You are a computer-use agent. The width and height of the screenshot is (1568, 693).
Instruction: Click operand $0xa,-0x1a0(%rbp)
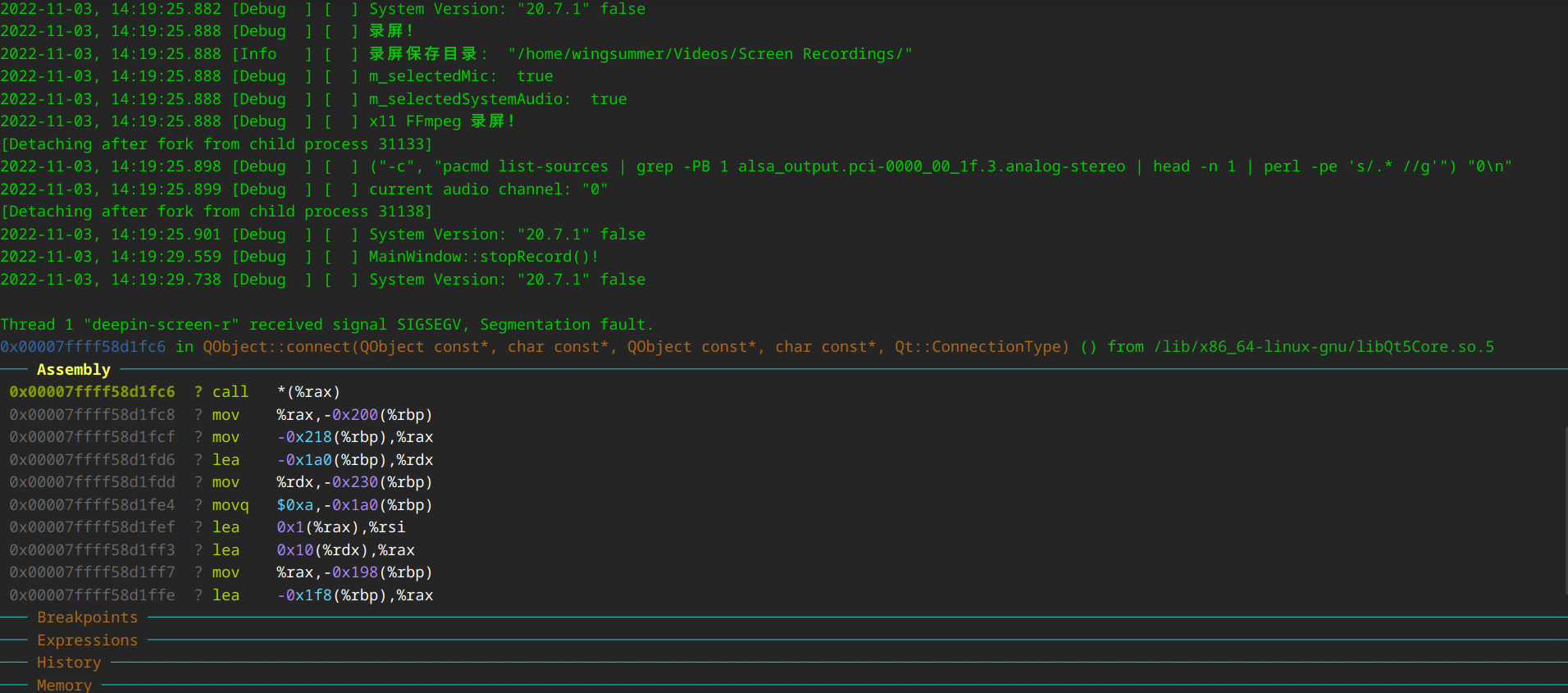pos(354,505)
